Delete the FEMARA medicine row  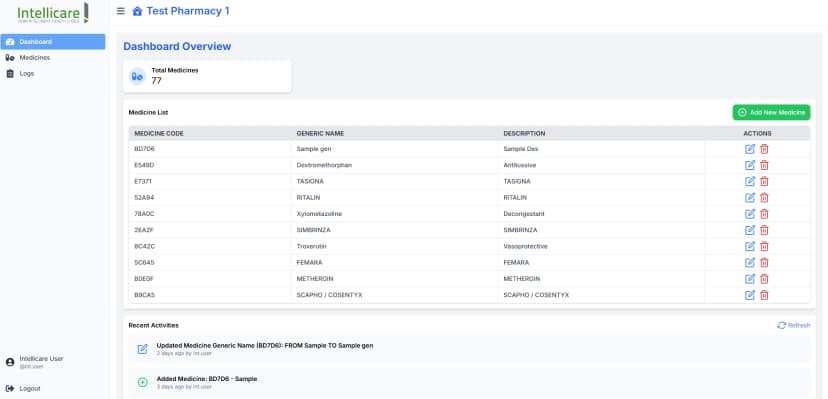764,262
